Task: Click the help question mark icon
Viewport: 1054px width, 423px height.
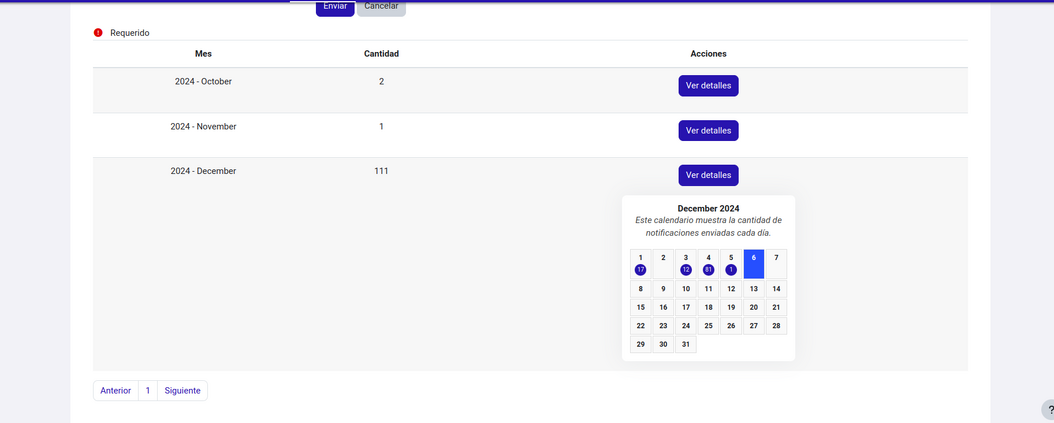Action: 1049,410
